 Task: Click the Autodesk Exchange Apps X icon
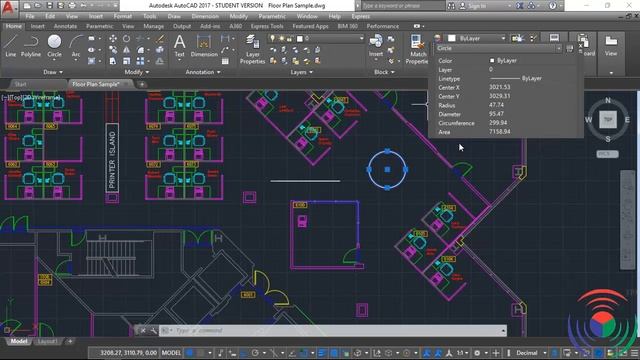(x=520, y=6)
